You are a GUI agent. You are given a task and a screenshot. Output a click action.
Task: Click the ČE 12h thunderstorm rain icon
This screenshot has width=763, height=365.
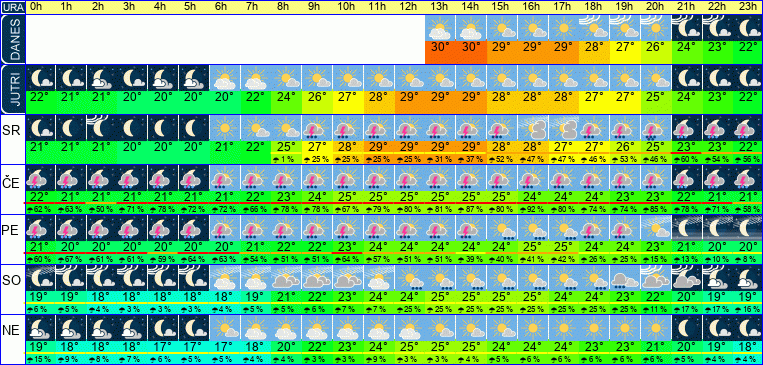click(x=409, y=178)
